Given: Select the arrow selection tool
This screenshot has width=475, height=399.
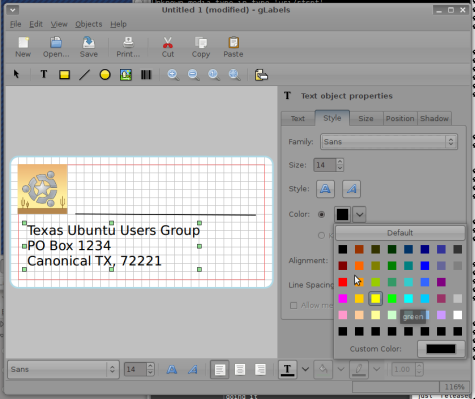Looking at the screenshot, I should pyautogui.click(x=16, y=74).
